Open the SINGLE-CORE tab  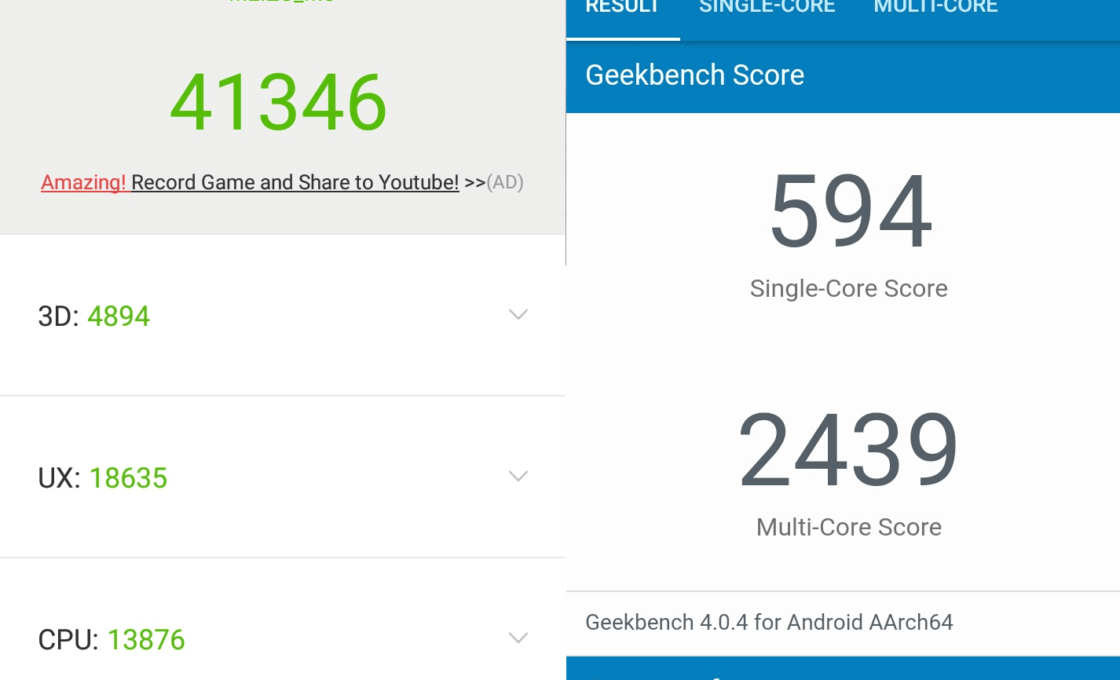[x=767, y=9]
